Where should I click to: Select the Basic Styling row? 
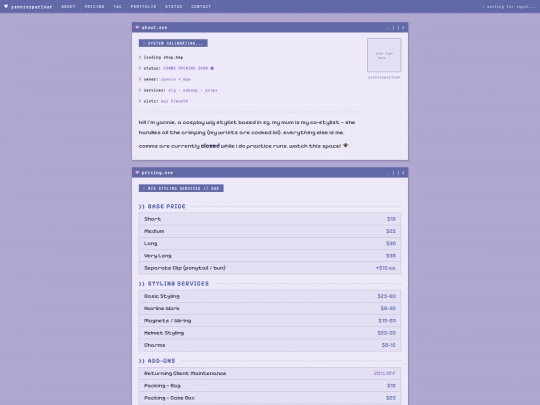(x=270, y=296)
